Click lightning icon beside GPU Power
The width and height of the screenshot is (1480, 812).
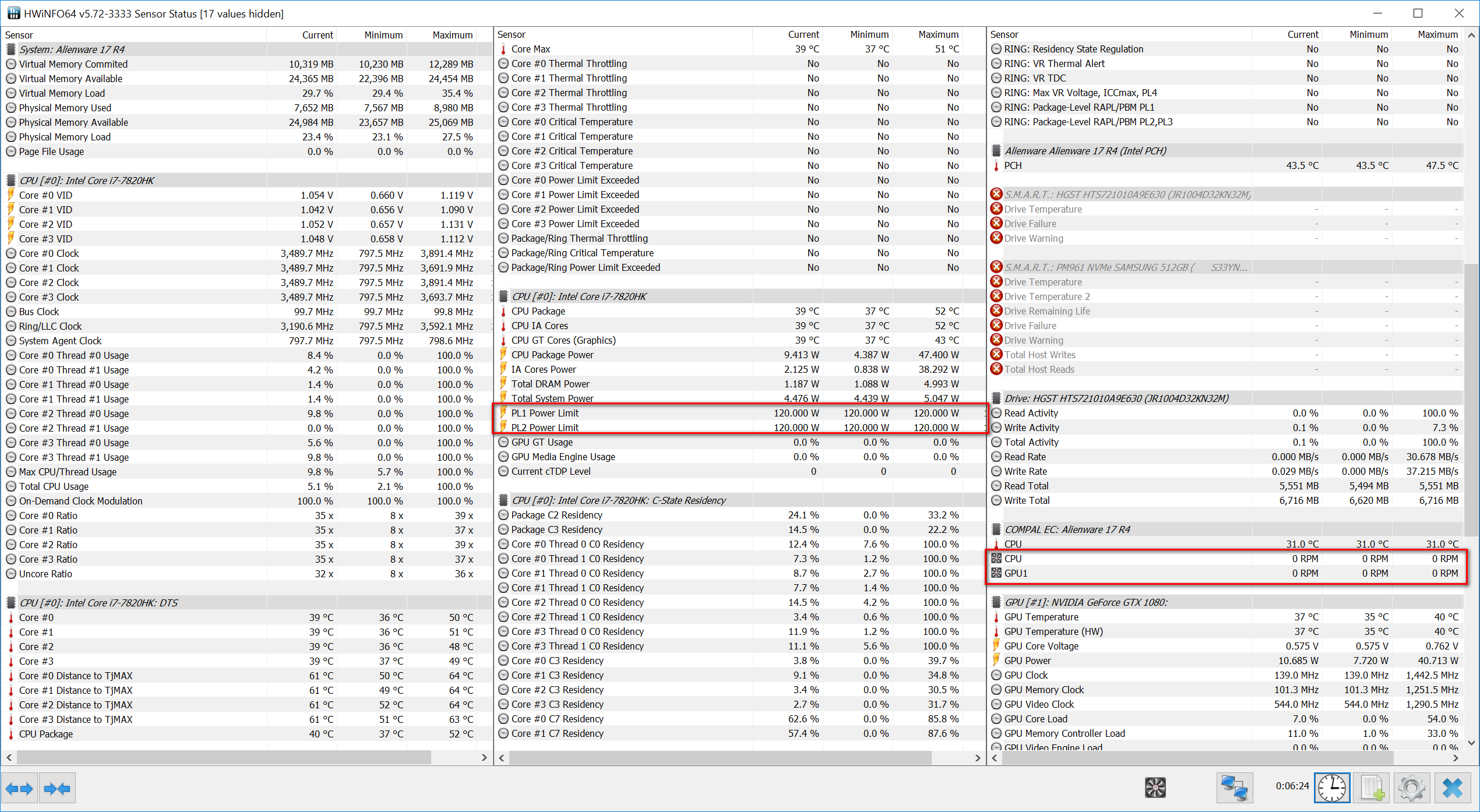click(x=996, y=661)
